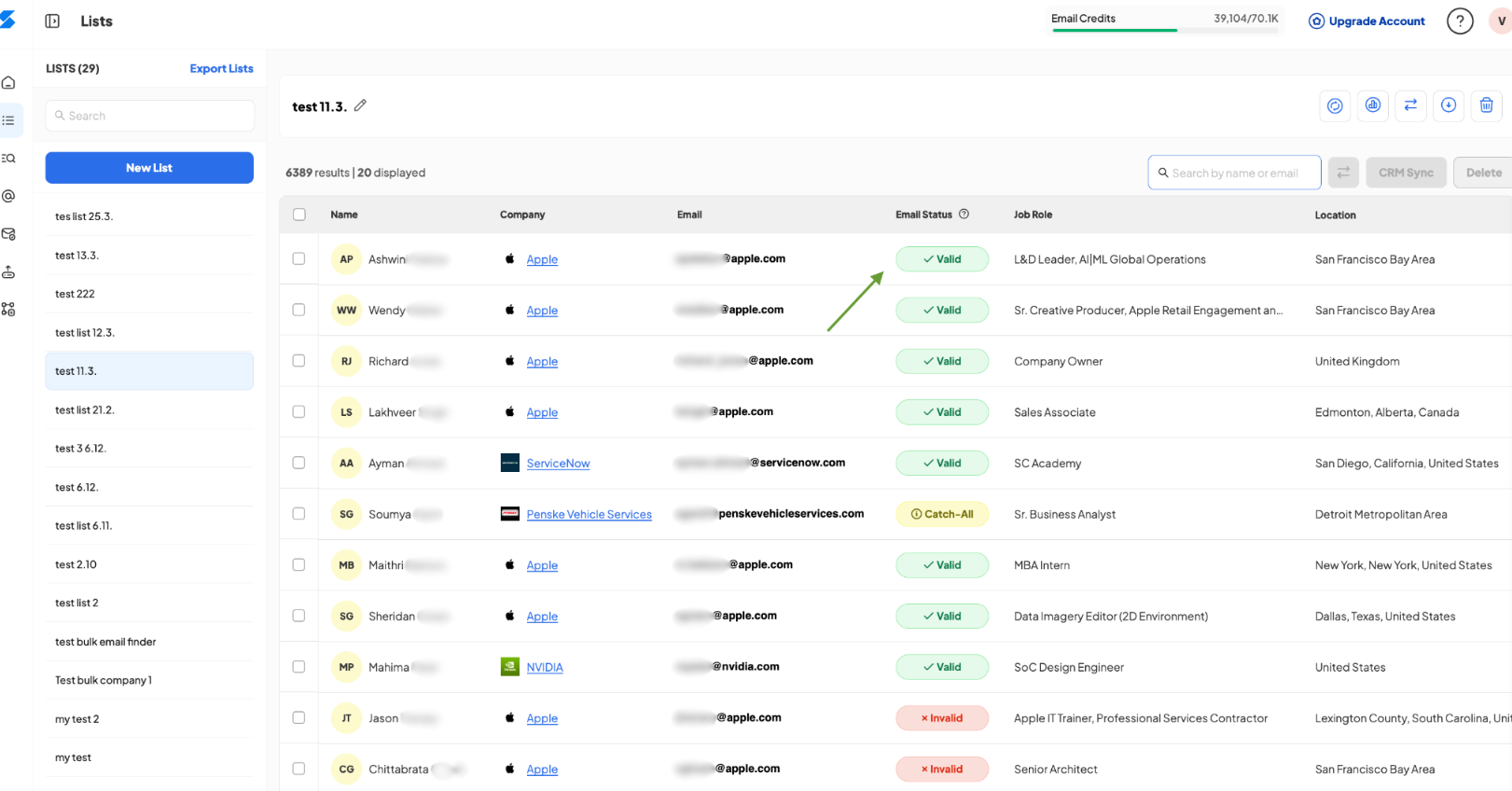Click the CRM Sync button
The height and width of the screenshot is (791, 1512).
(x=1406, y=173)
